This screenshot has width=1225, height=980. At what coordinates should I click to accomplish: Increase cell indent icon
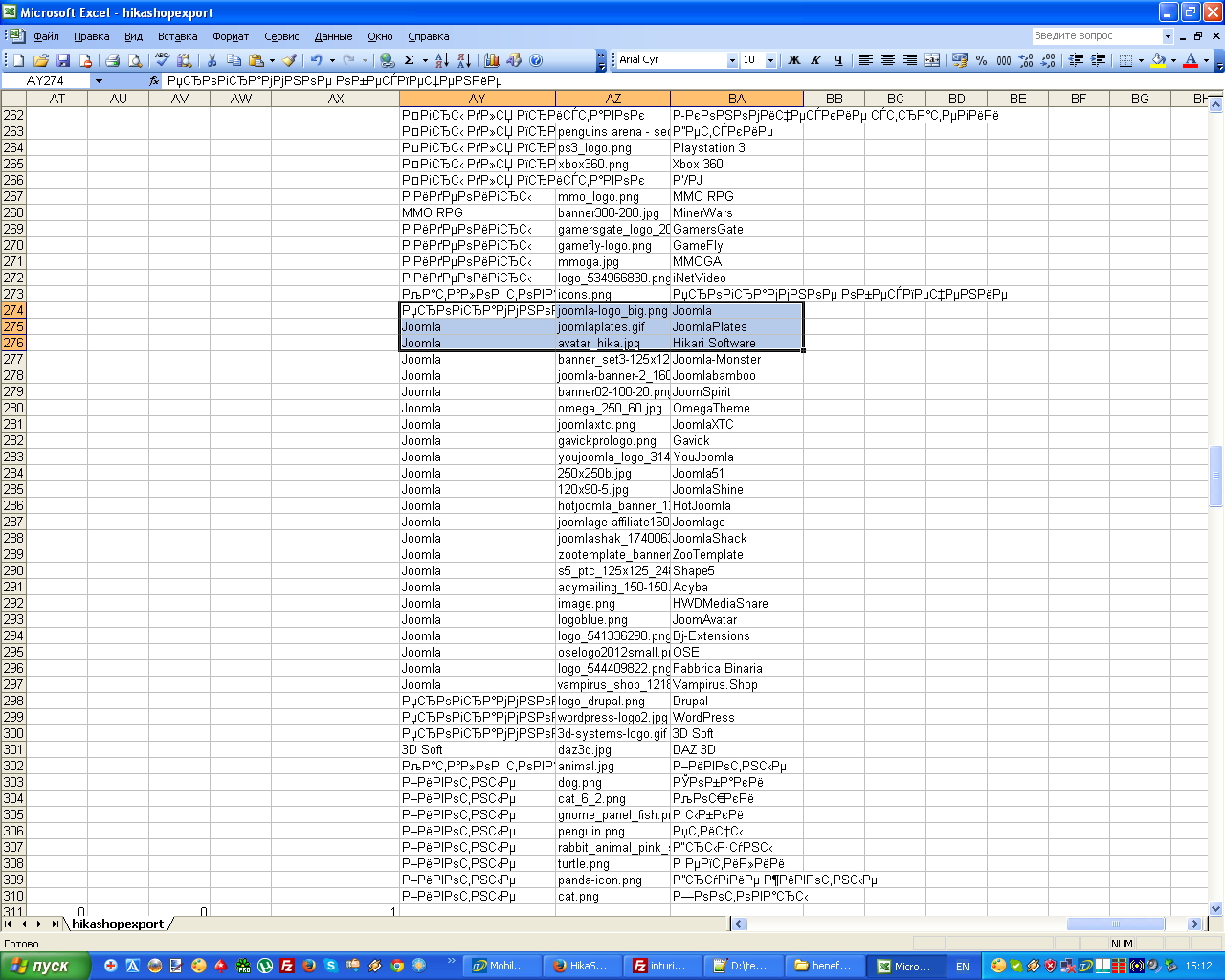coord(1098,60)
